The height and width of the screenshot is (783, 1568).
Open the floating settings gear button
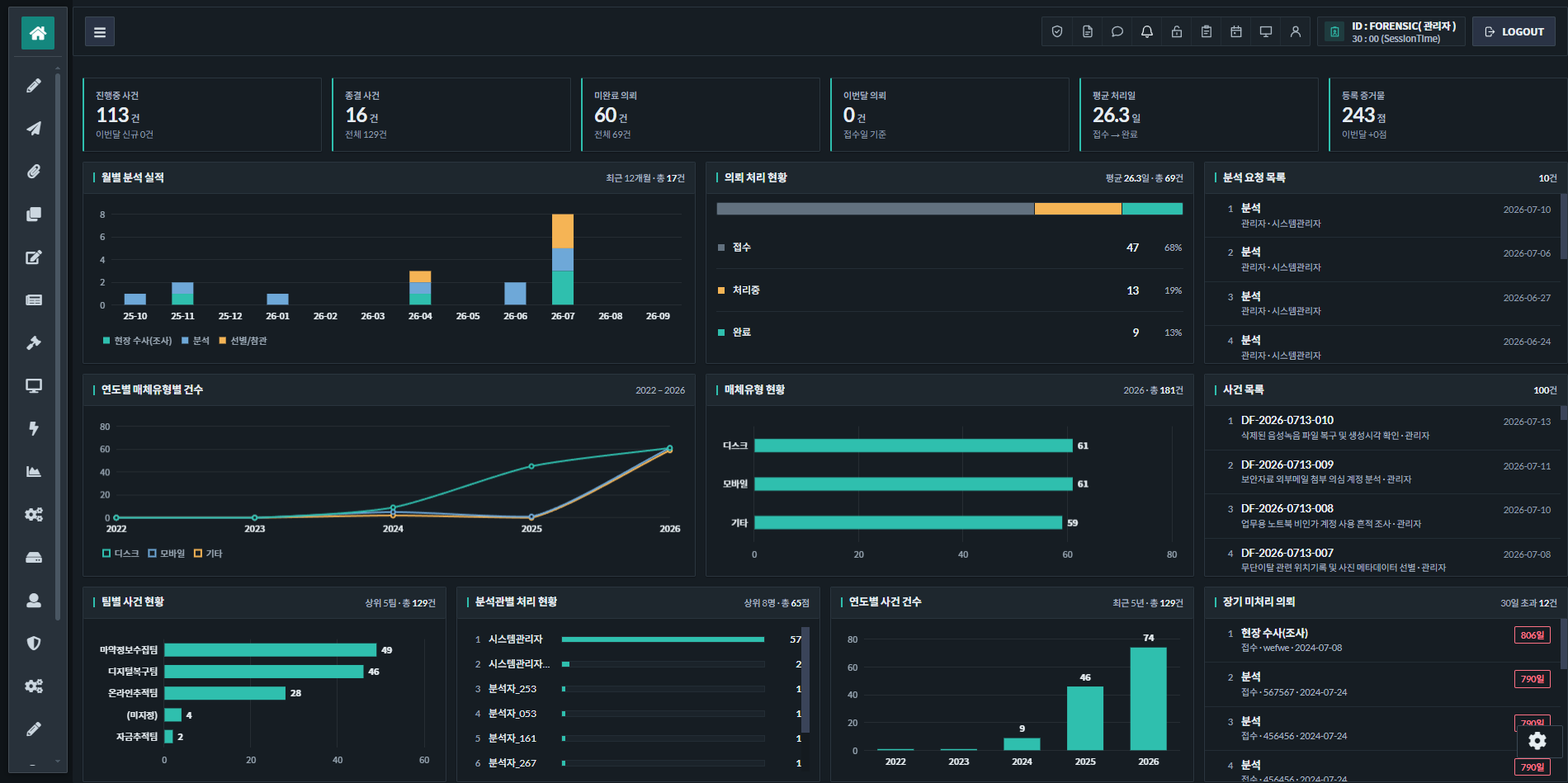[x=1537, y=741]
